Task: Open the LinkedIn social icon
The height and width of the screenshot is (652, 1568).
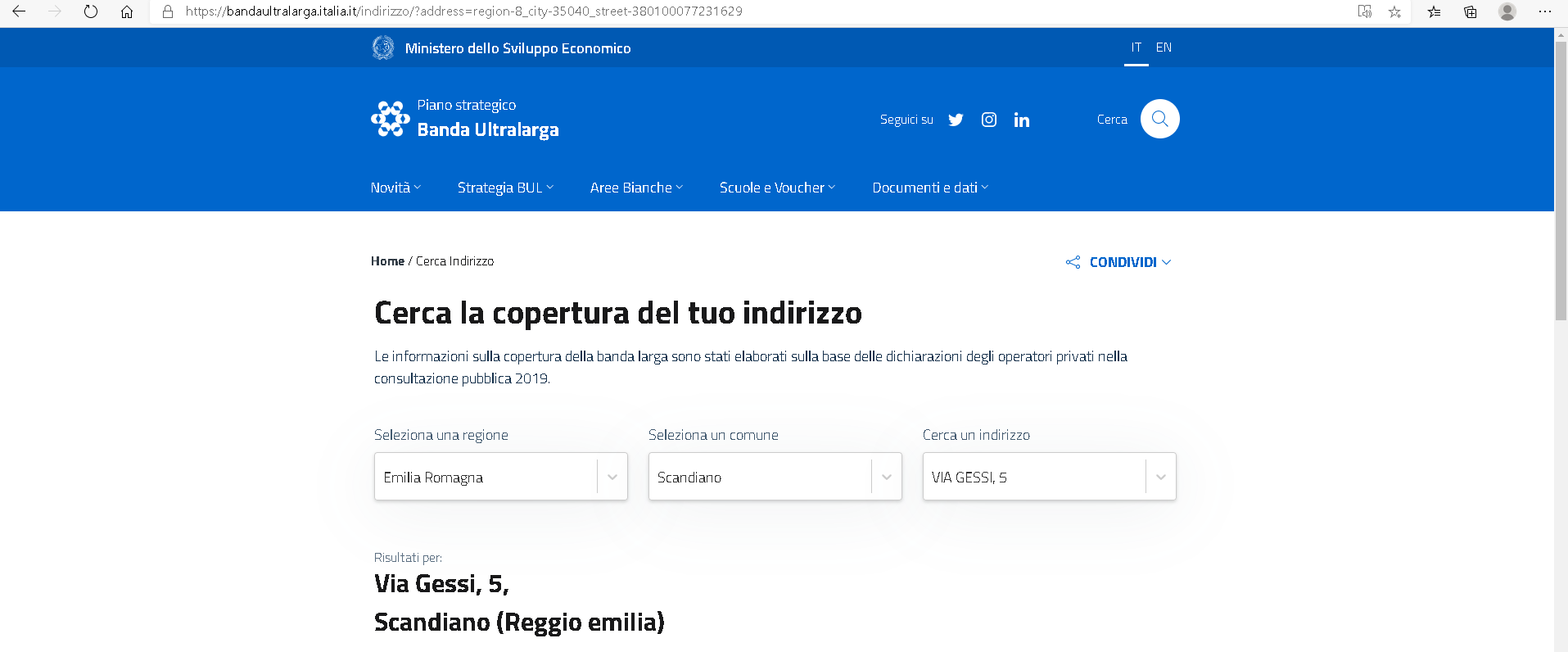Action: point(1022,120)
